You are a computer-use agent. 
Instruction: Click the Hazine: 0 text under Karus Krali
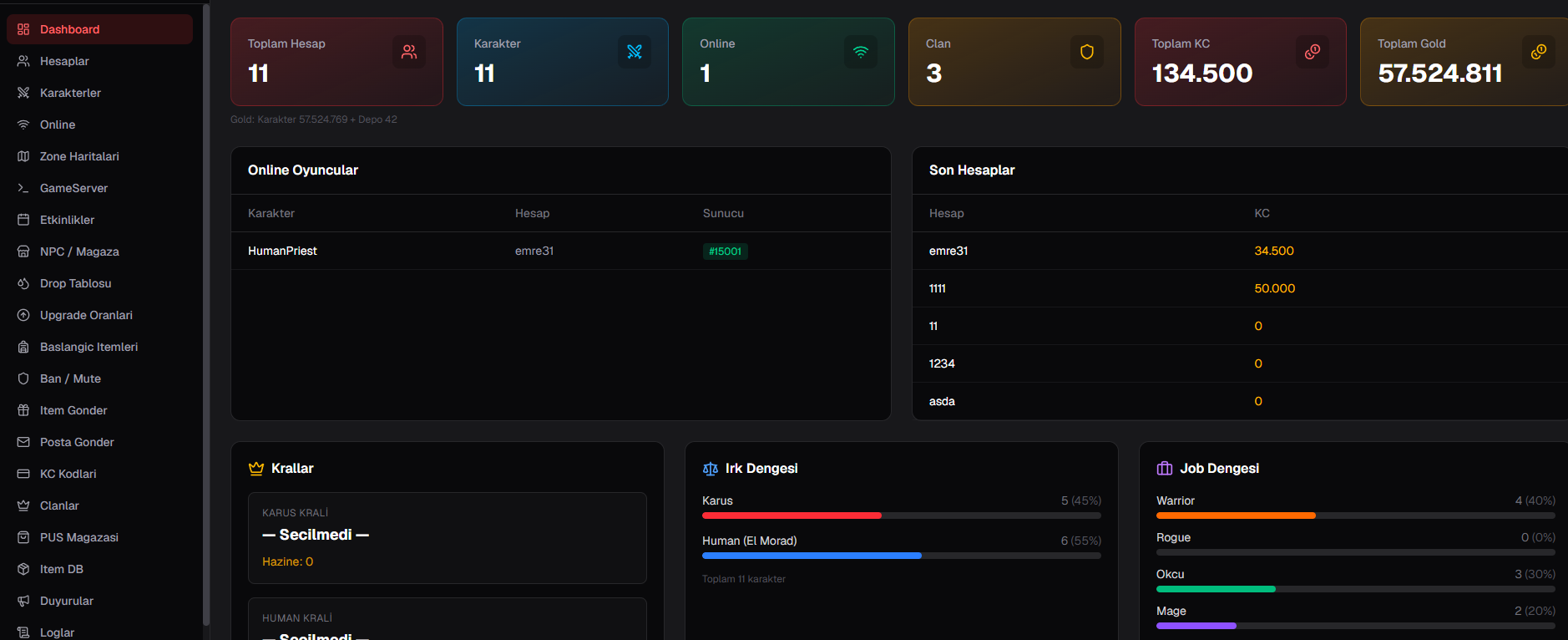[x=288, y=561]
